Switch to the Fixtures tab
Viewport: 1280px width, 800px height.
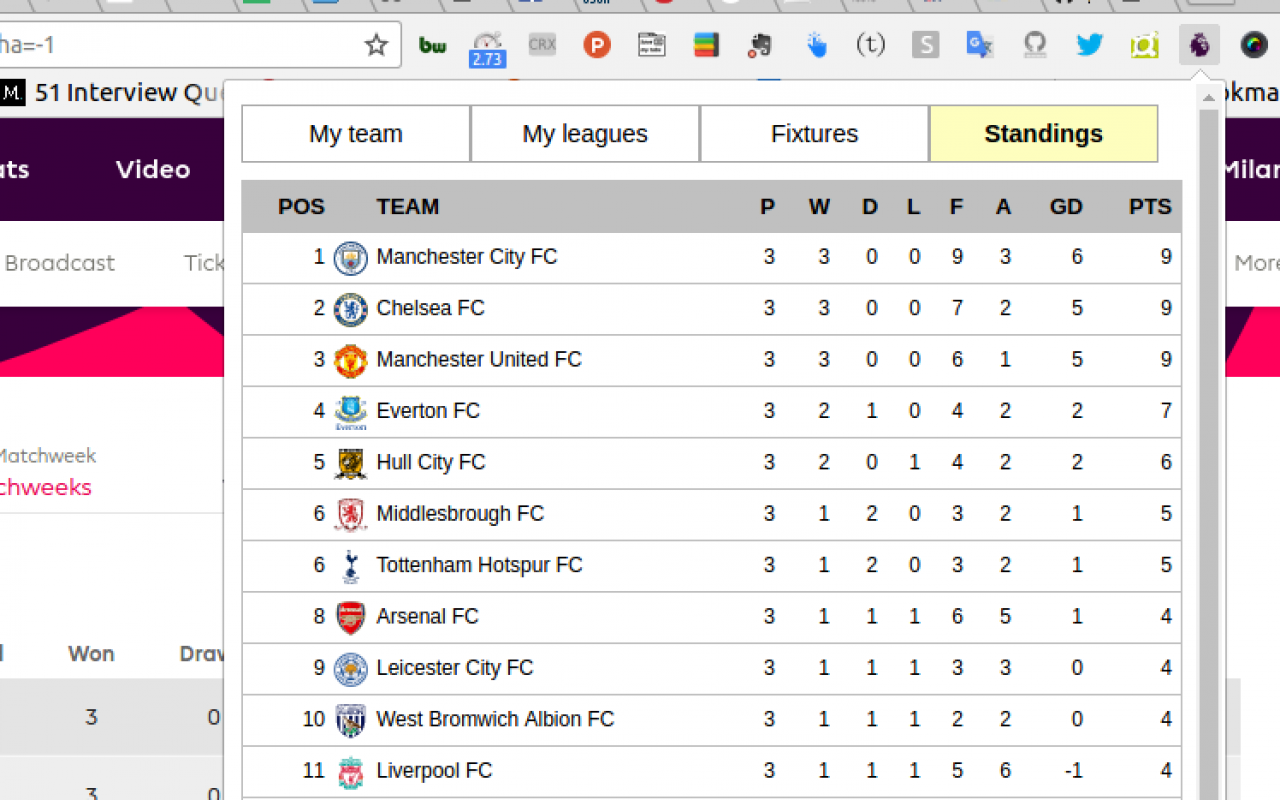click(813, 133)
